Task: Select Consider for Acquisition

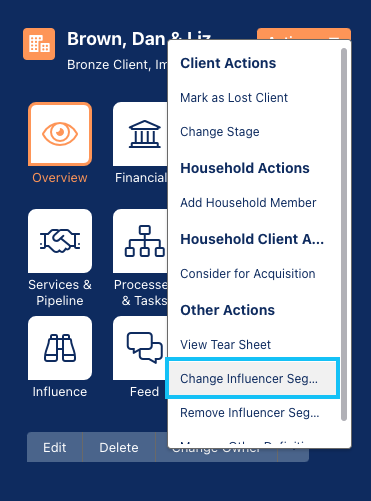Action: tap(248, 274)
